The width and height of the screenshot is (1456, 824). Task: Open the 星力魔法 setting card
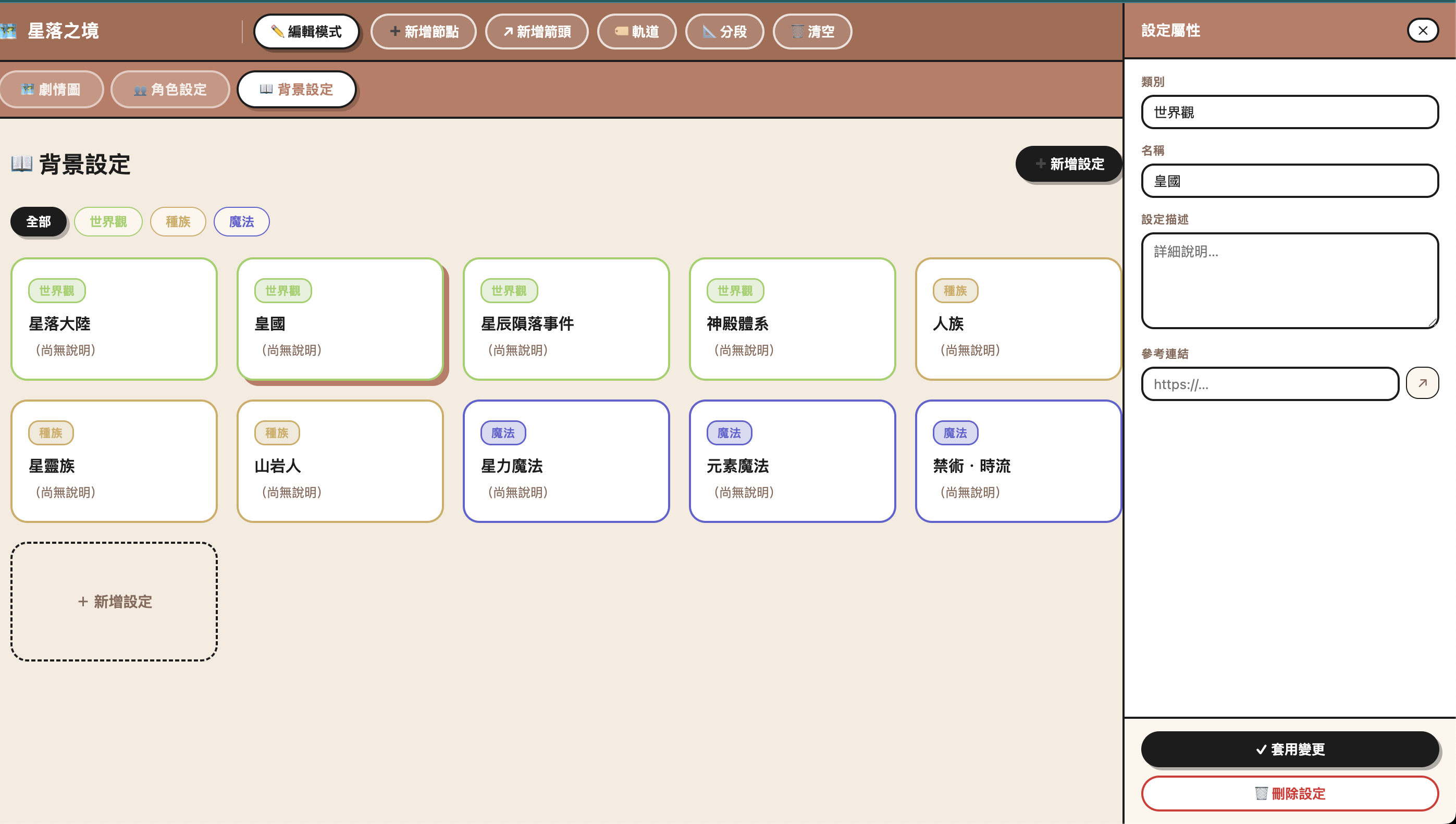tap(565, 461)
